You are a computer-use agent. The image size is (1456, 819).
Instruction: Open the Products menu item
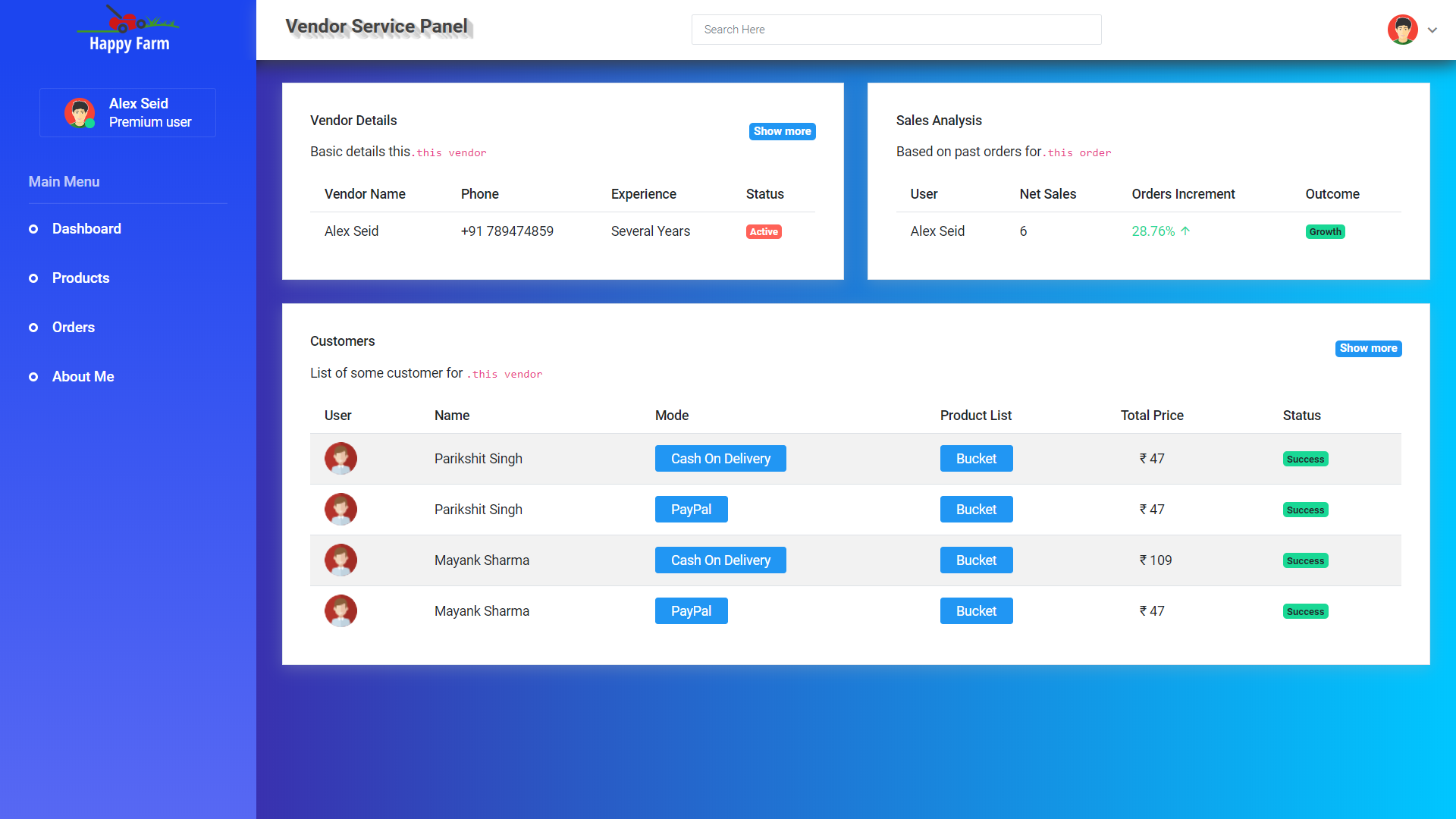point(80,278)
